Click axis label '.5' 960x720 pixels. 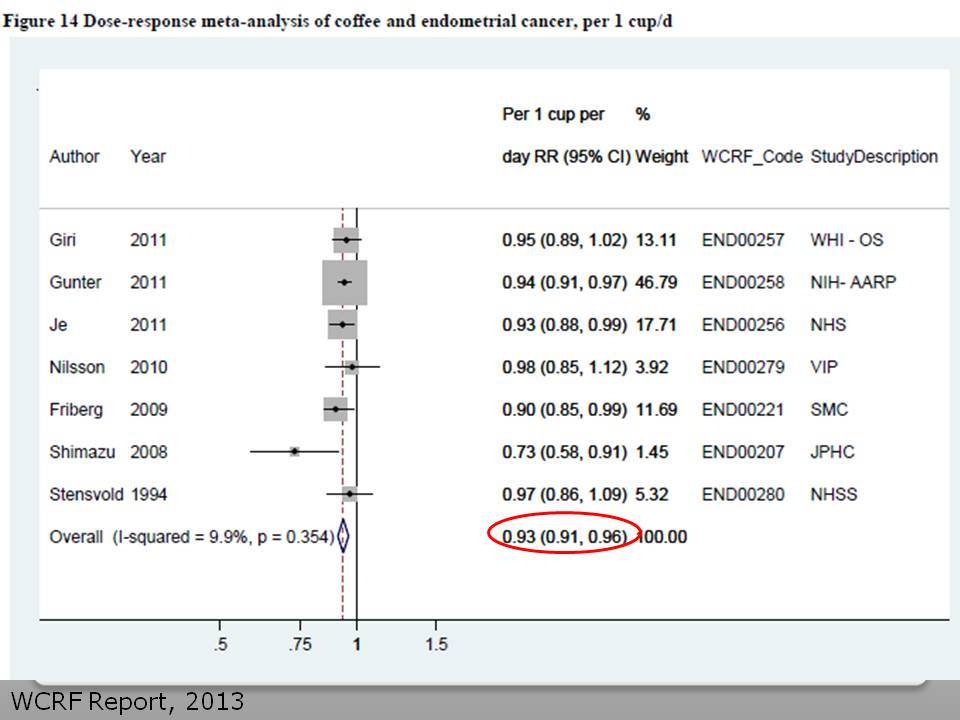(220, 644)
